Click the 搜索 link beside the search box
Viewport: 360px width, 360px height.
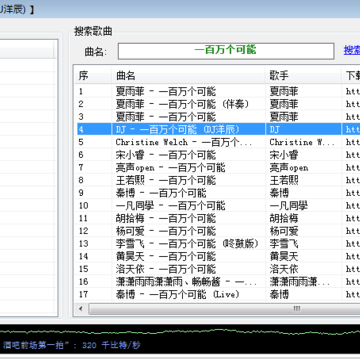pos(352,50)
